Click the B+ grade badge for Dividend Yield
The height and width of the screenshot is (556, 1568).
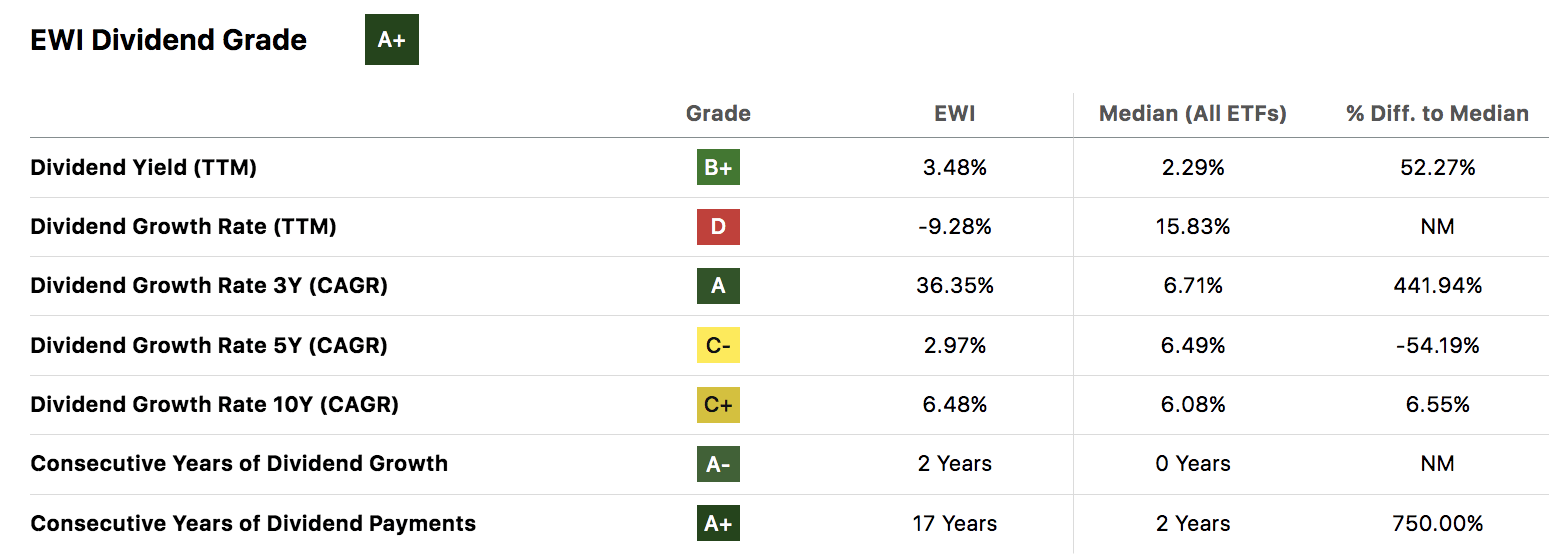tap(718, 168)
